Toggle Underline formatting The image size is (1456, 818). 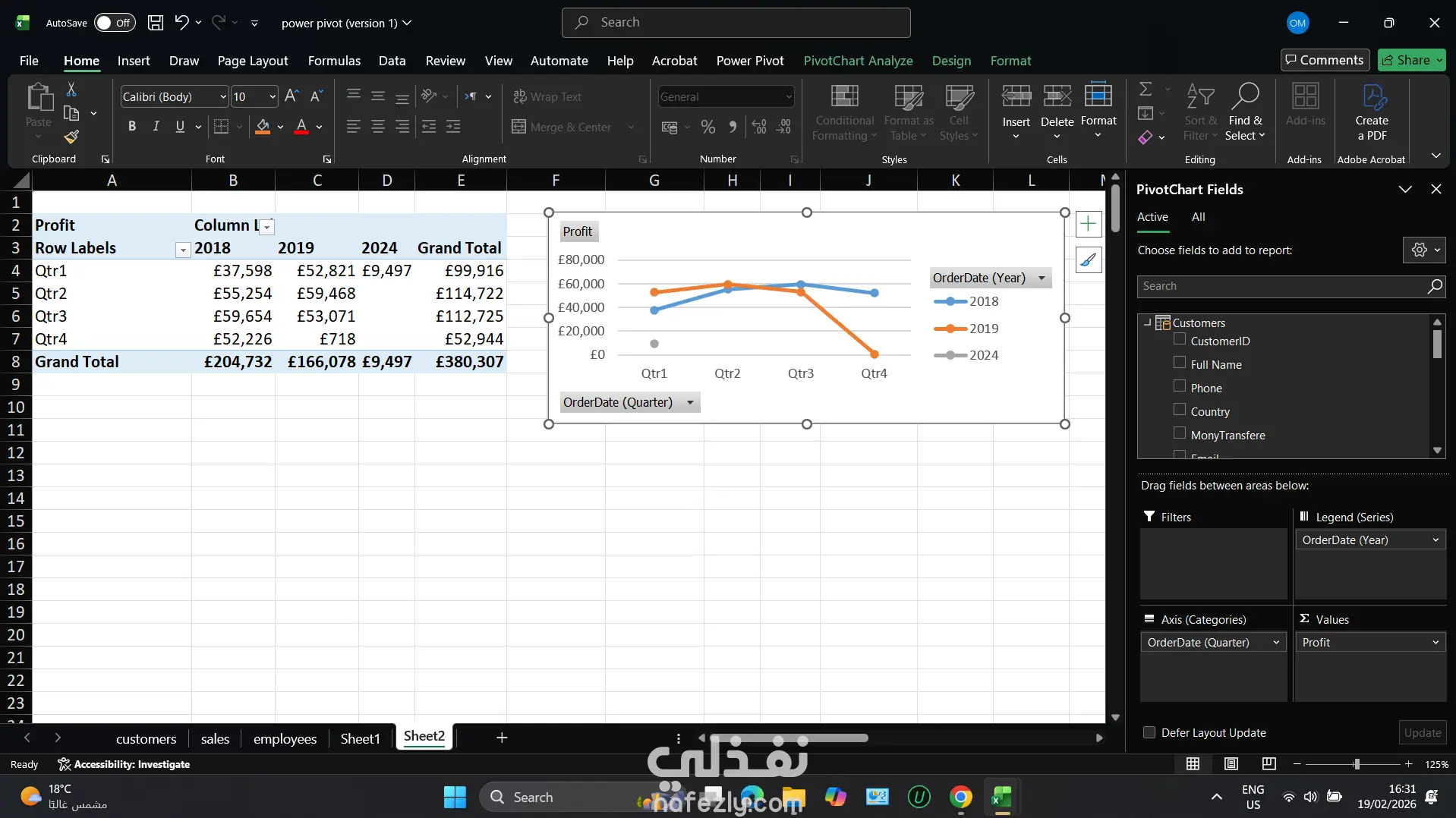pyautogui.click(x=180, y=127)
